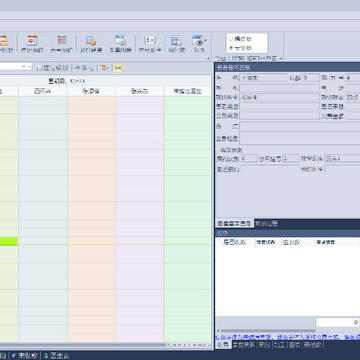Toggle the unpaid checkbox in status bar

24,356
